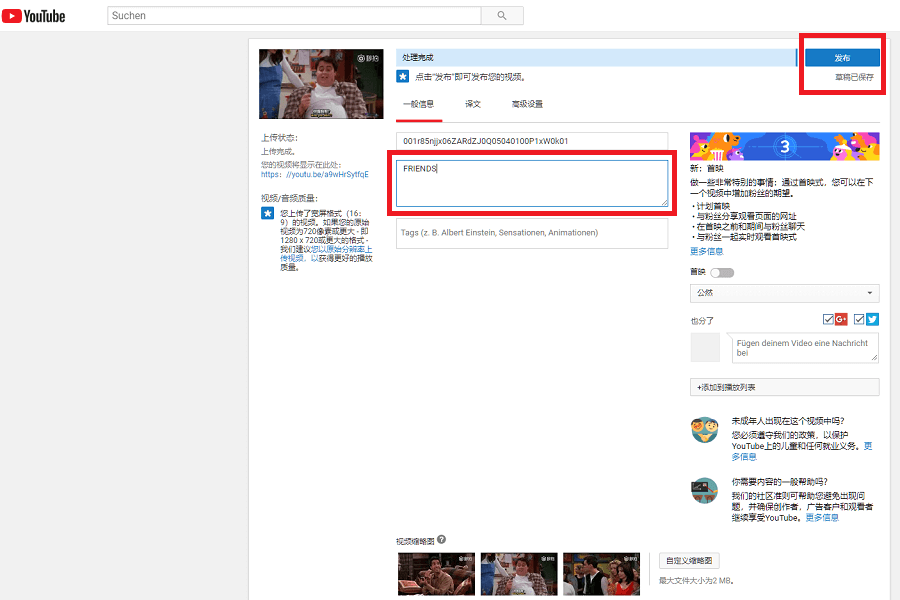Screen dimensions: 900x600
Task: Open the original resolution upload link
Action: (326, 254)
